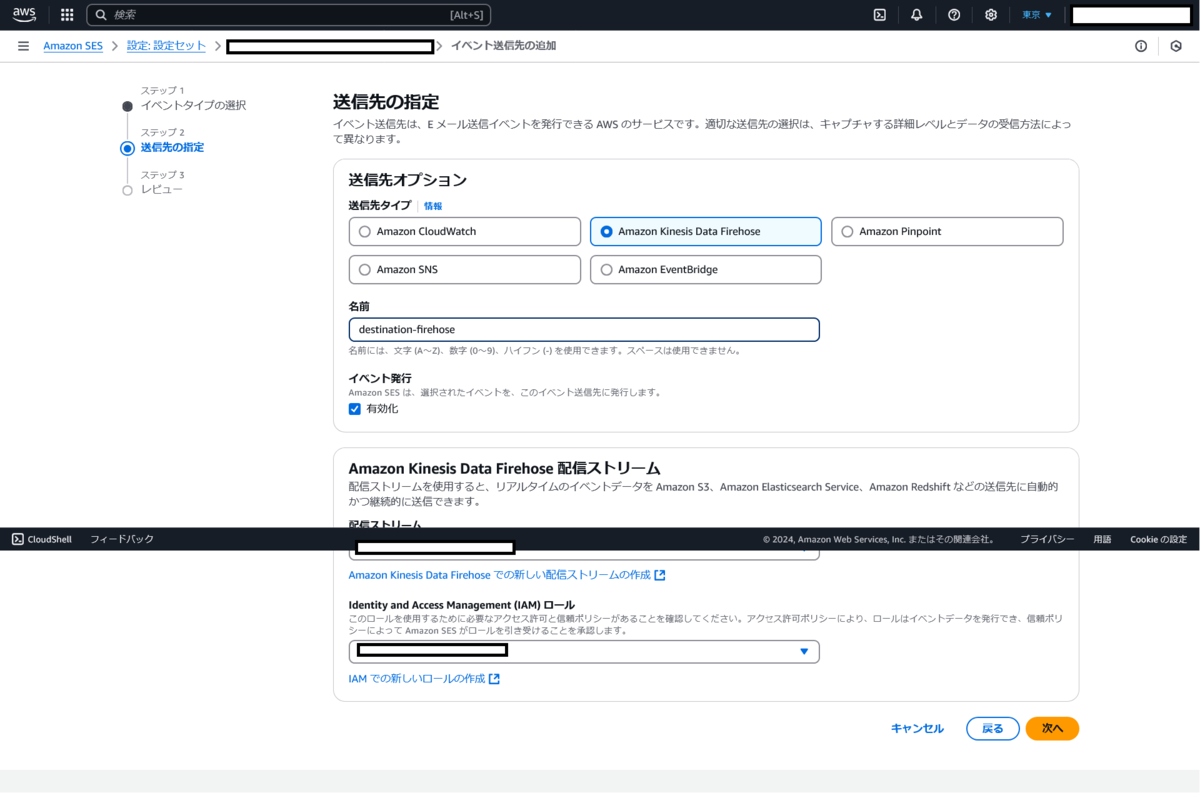Select Amazon Pinpoint destination type
1200x793 pixels.
point(947,231)
